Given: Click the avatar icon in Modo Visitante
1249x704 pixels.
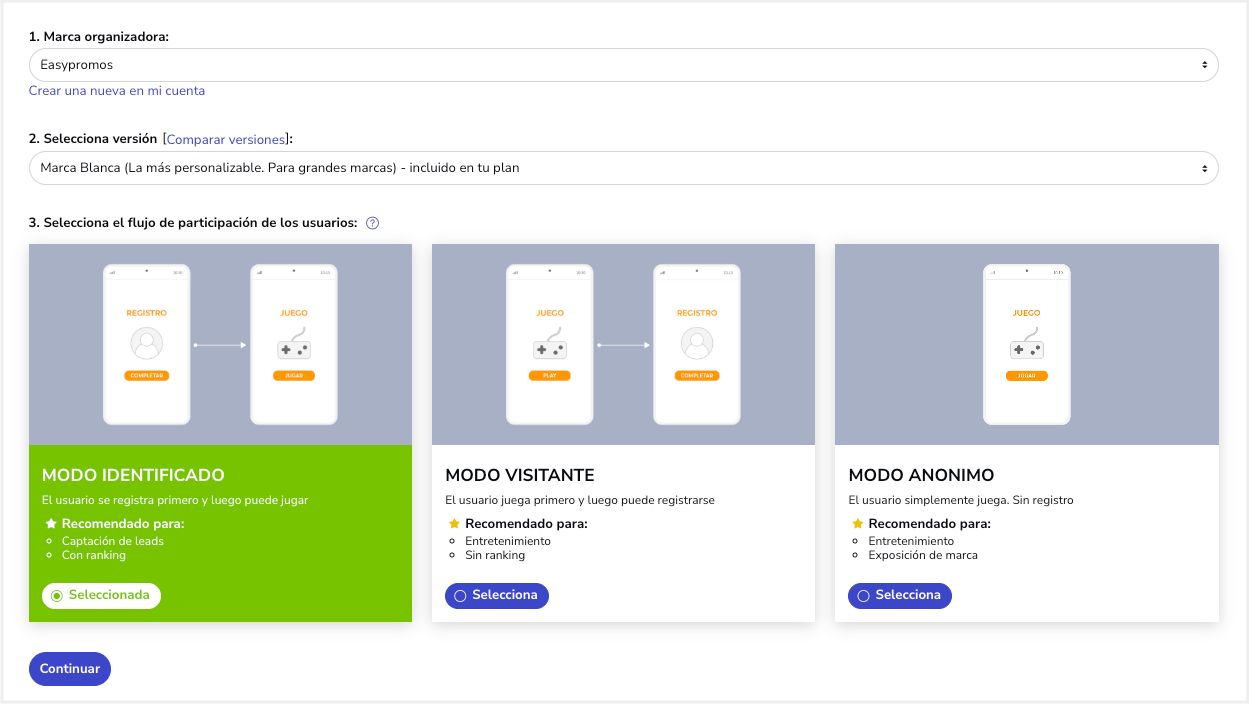Looking at the screenshot, I should [x=696, y=343].
